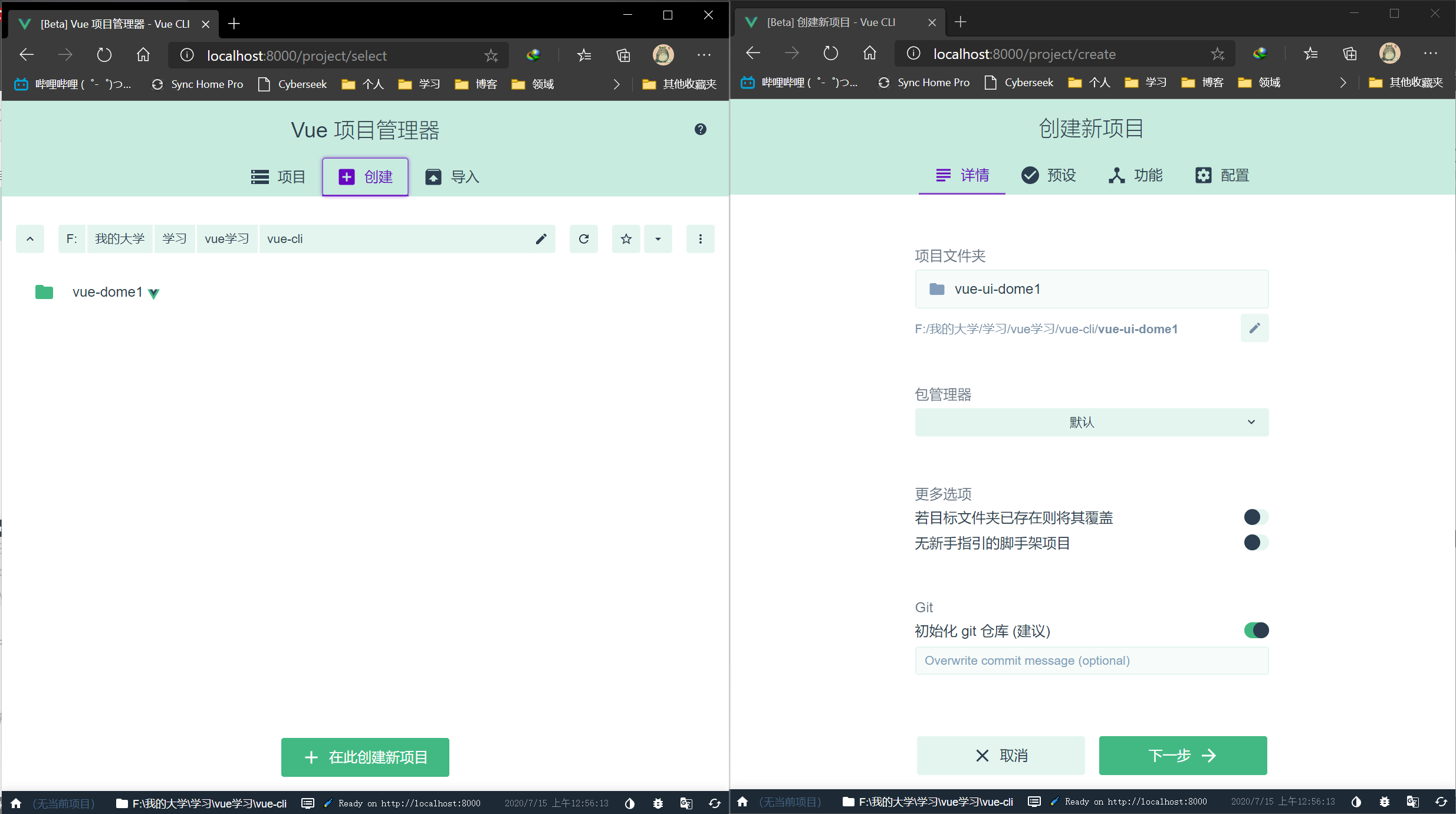The image size is (1456, 814).
Task: Expand the vue-dome1 folder dropdown arrow
Action: [x=153, y=293]
